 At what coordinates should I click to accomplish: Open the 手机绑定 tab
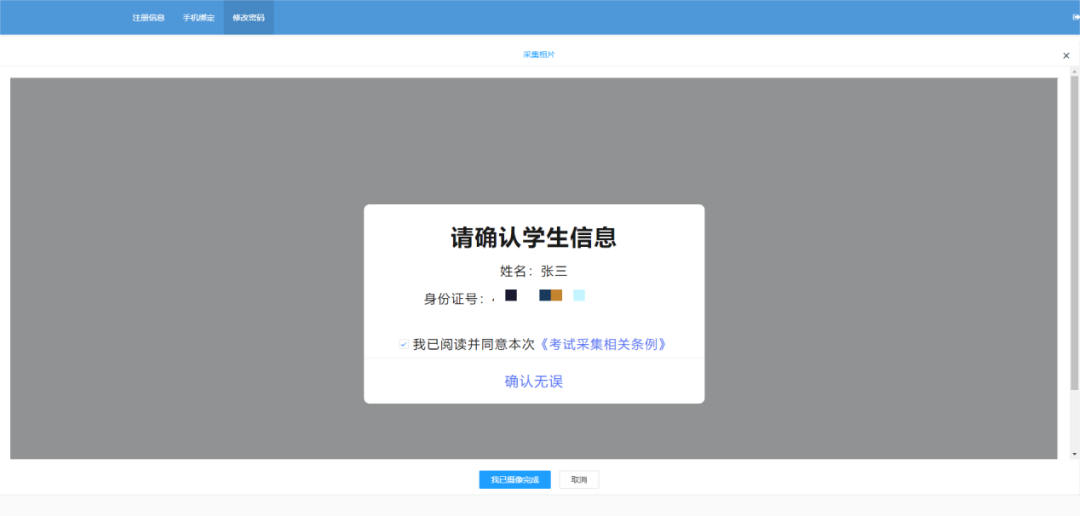pos(198,18)
